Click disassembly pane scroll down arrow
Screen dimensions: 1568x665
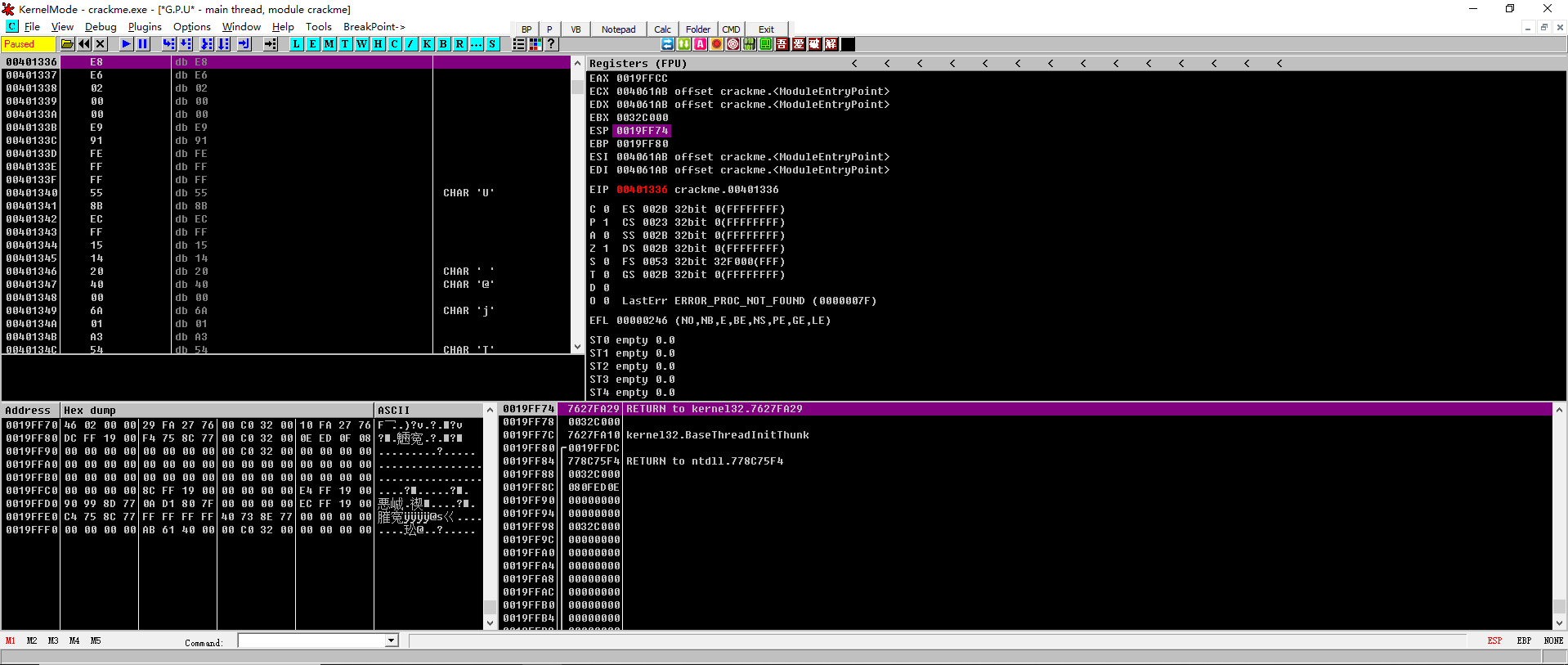(x=578, y=347)
